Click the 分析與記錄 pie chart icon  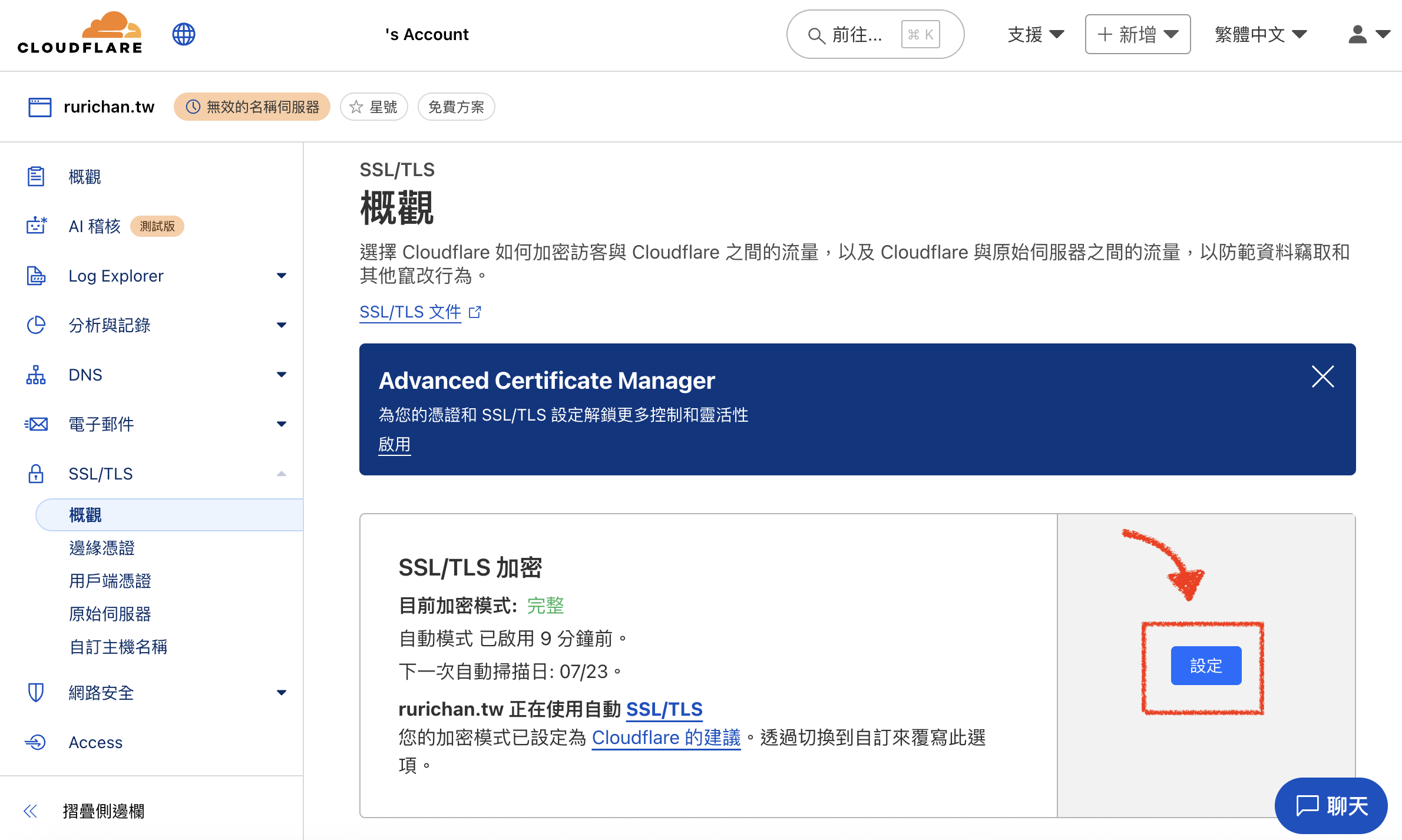coord(36,325)
